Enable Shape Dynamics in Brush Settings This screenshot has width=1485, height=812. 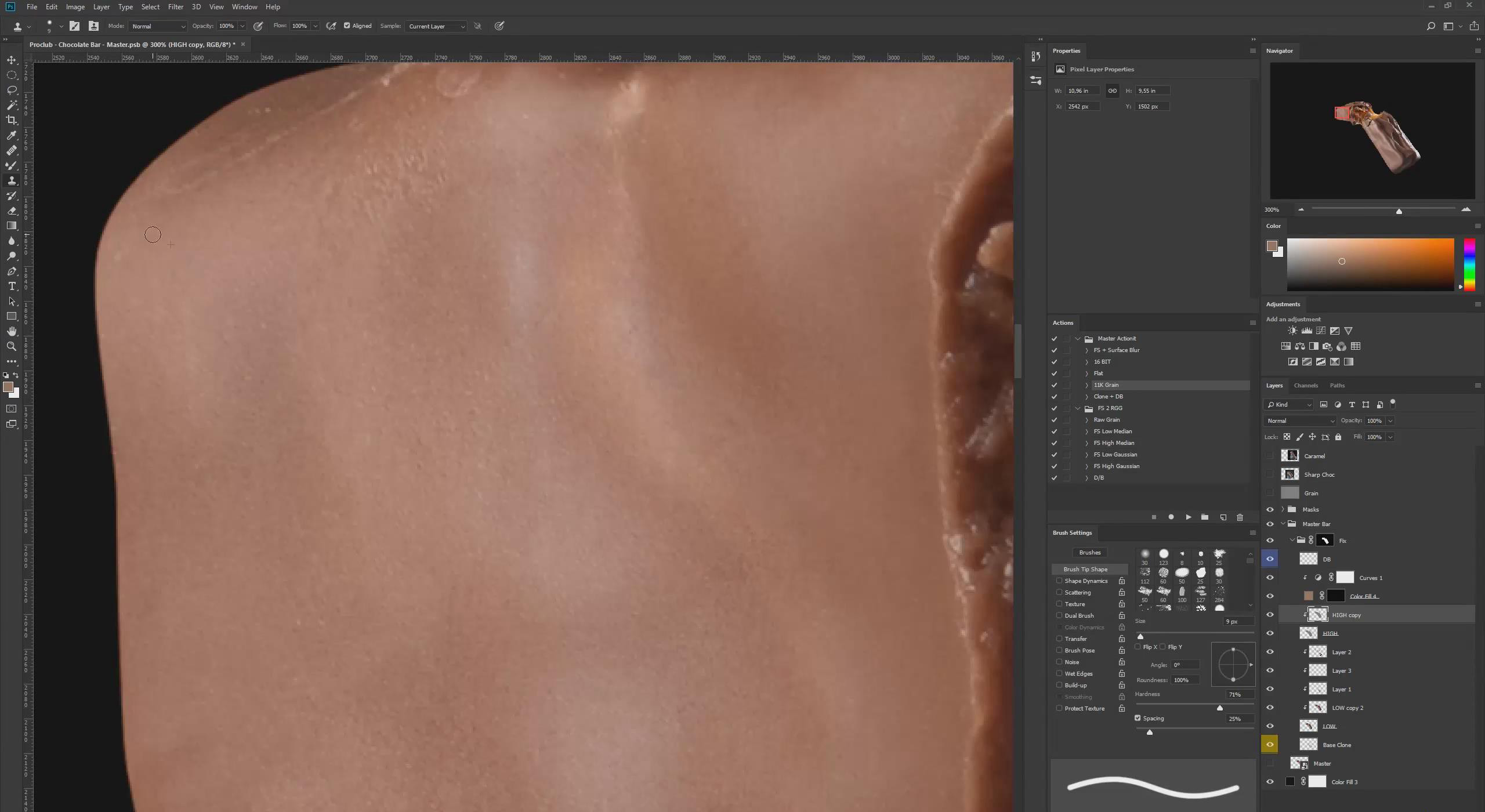click(1059, 581)
